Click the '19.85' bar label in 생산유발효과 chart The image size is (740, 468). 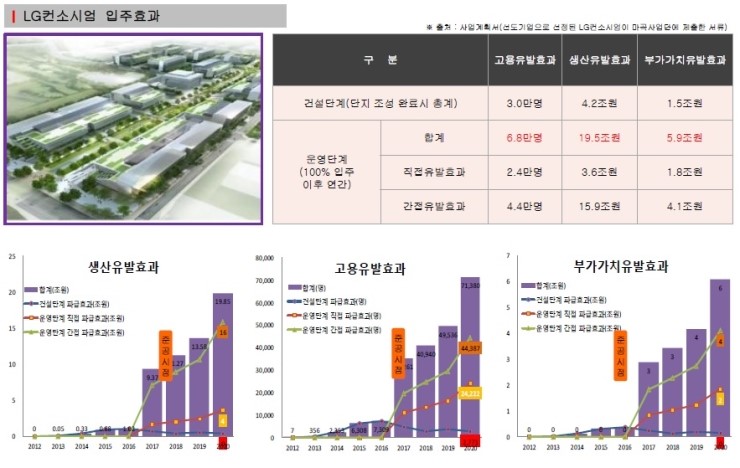coord(223,301)
